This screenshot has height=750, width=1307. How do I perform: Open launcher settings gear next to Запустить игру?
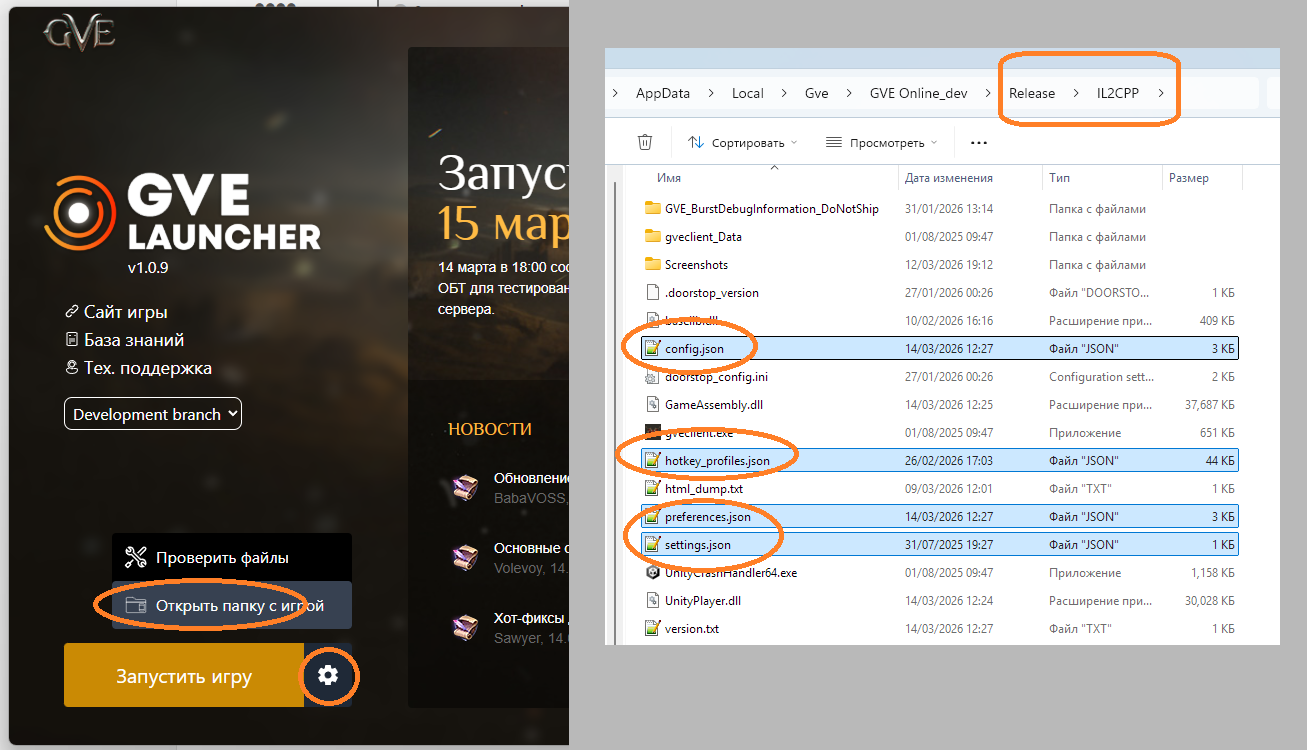328,676
